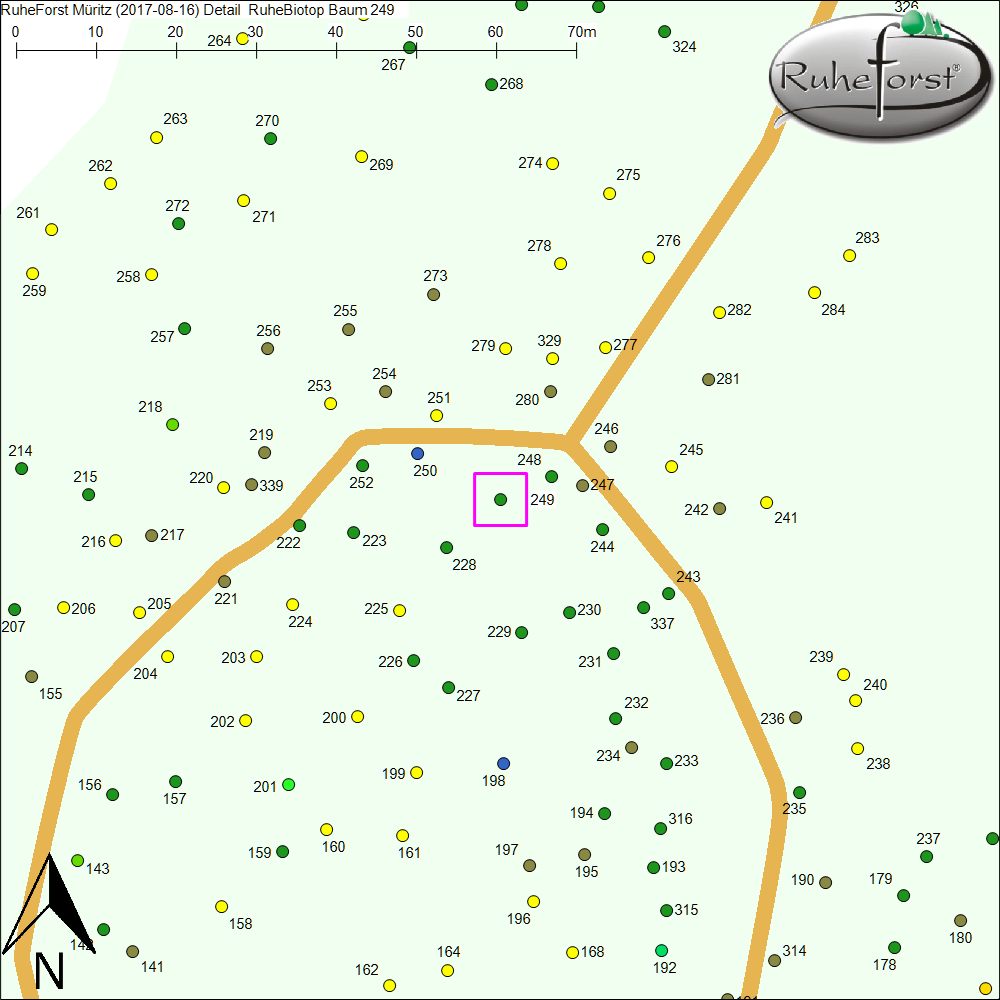Select light green tree marker 218
Screen dimensions: 1000x1000
click(172, 424)
